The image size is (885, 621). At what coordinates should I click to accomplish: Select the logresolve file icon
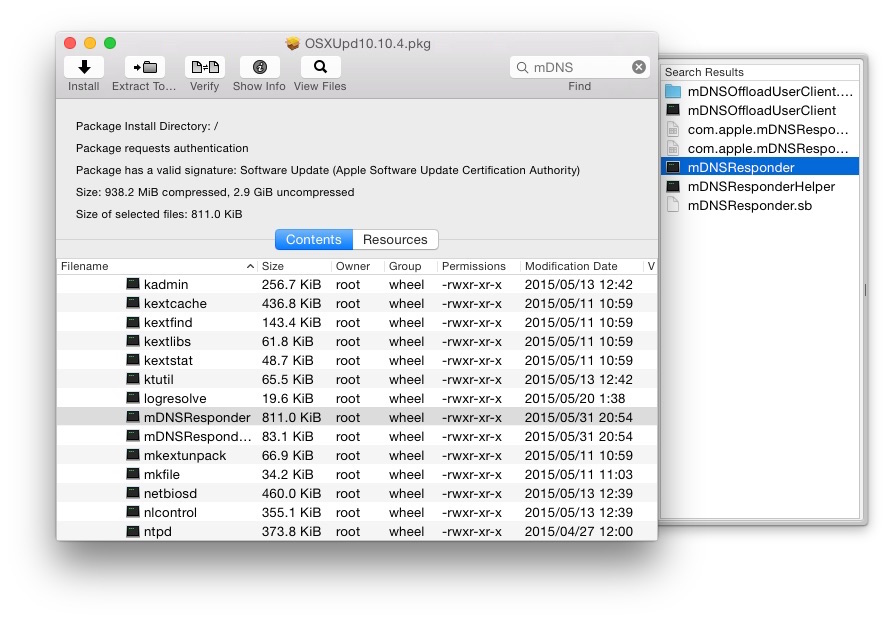point(133,398)
